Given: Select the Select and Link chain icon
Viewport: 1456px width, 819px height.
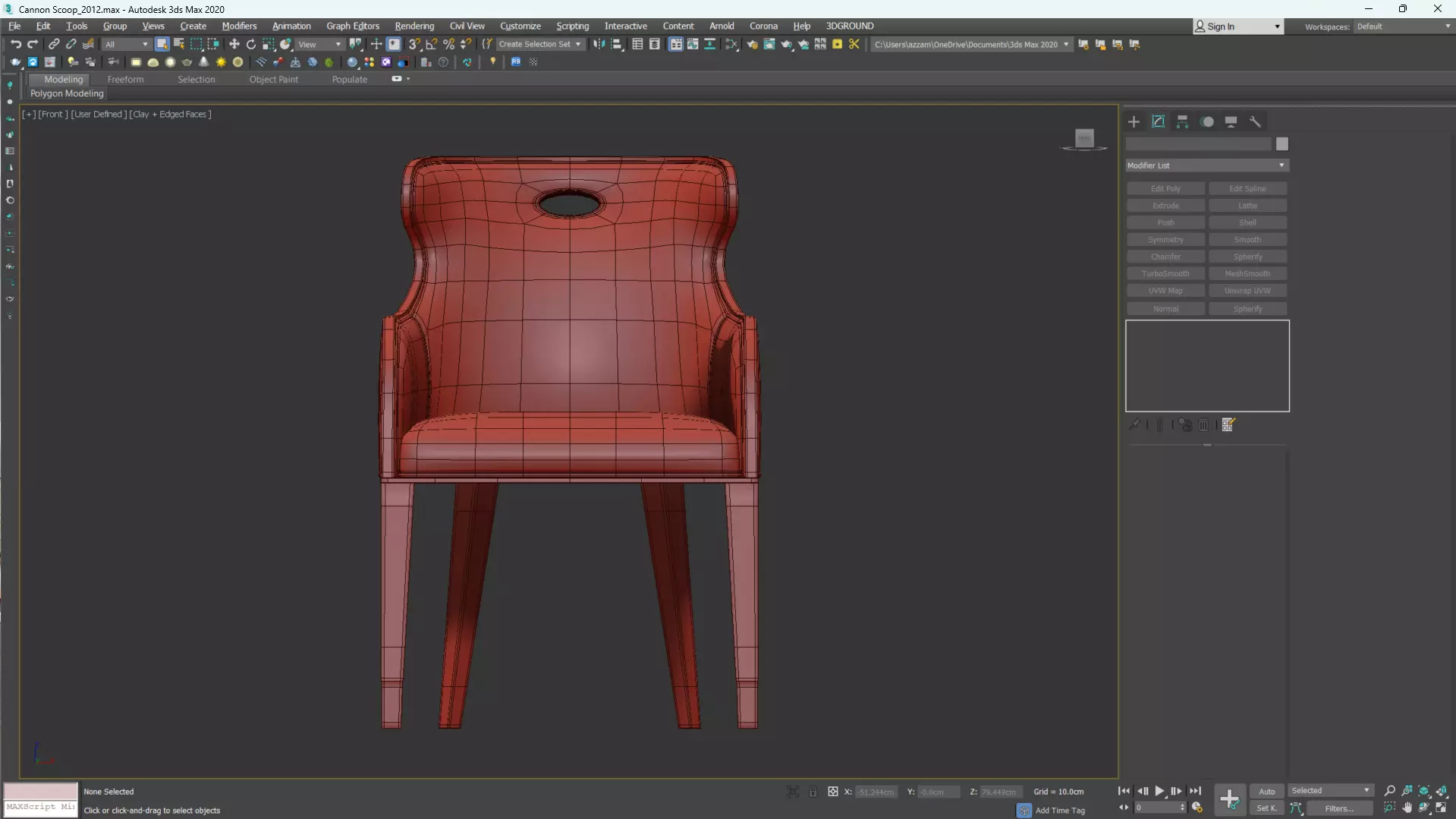Looking at the screenshot, I should click(x=54, y=44).
